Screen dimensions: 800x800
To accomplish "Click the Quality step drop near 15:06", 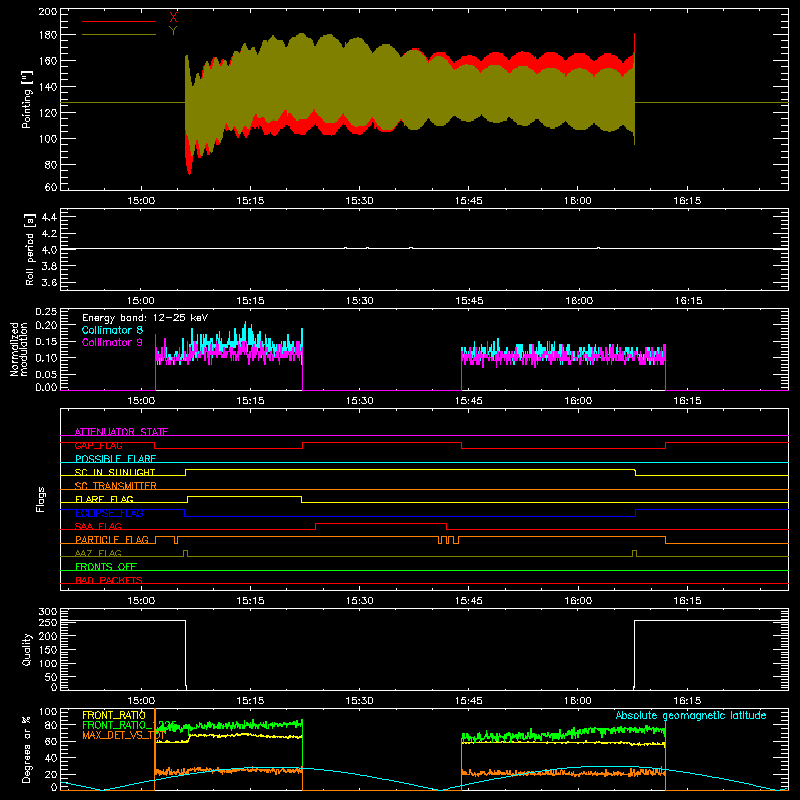I will (186, 653).
